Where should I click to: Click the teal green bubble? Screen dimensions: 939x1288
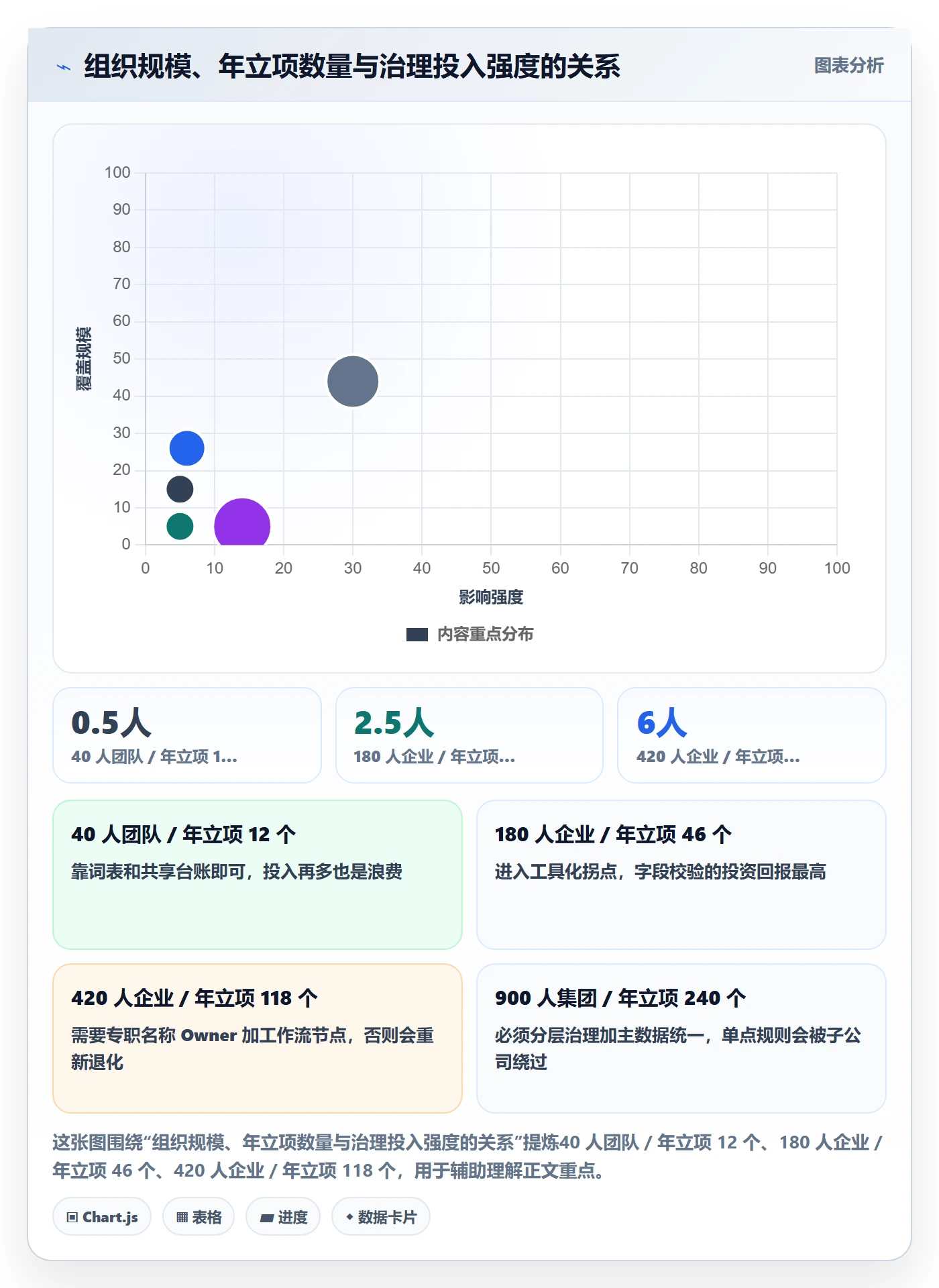[x=180, y=526]
